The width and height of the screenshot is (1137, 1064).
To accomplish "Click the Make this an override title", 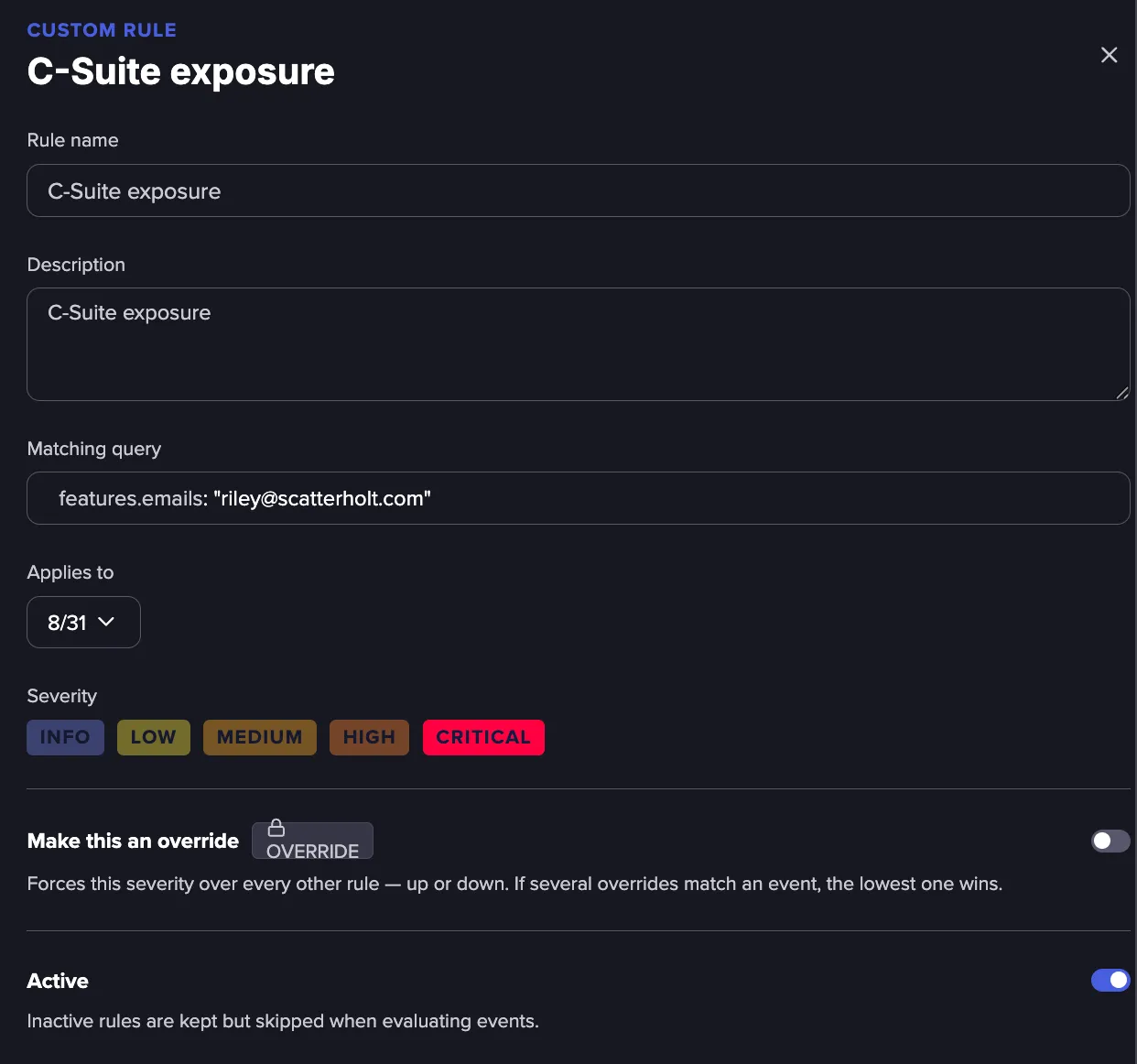I will (x=133, y=841).
